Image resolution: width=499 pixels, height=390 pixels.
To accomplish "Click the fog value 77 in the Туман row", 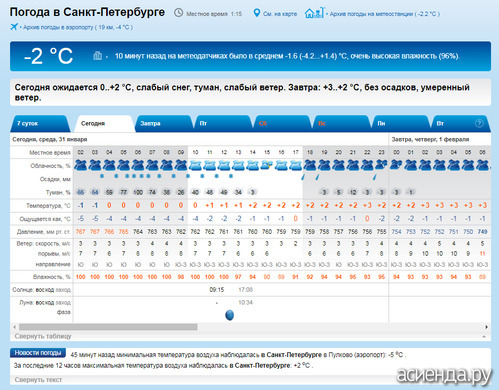I will click(124, 192).
